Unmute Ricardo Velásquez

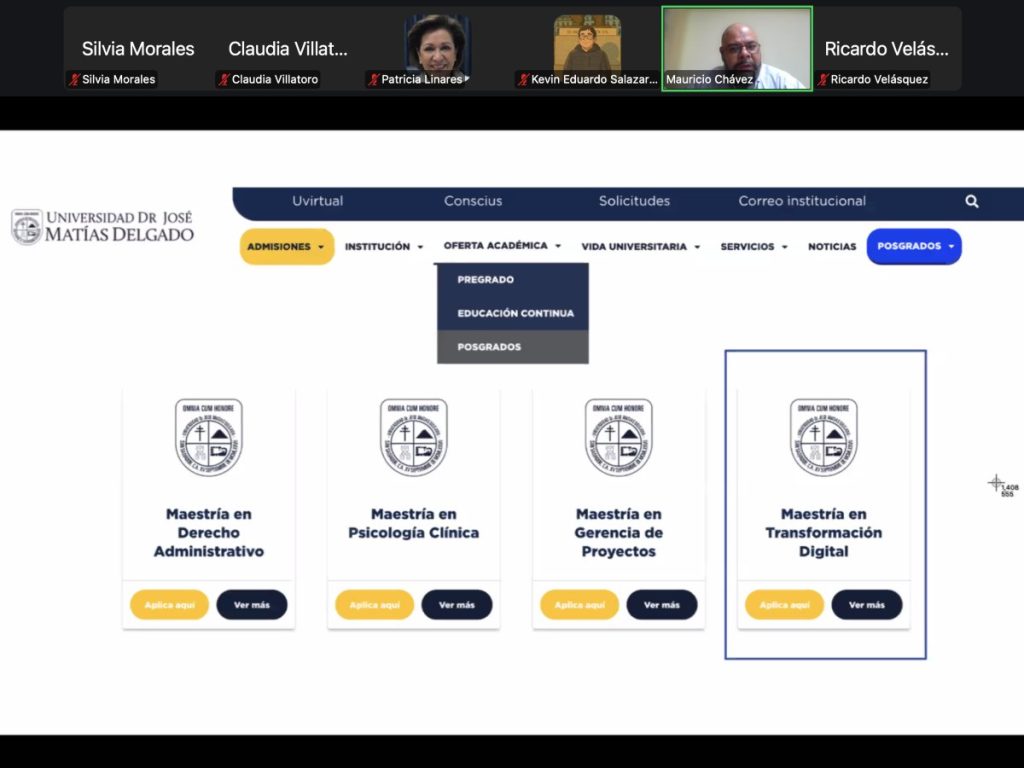(822, 80)
